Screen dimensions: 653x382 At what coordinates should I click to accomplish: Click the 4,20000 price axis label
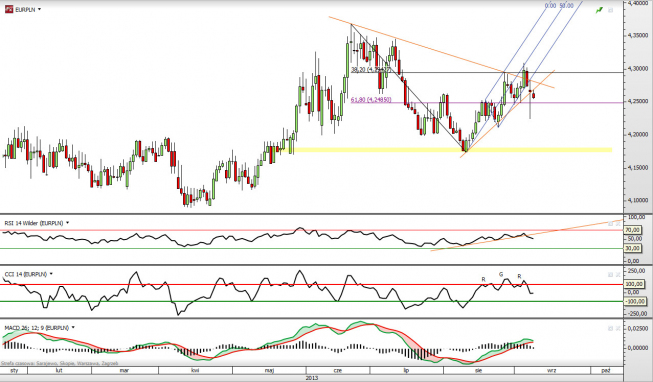[638, 134]
